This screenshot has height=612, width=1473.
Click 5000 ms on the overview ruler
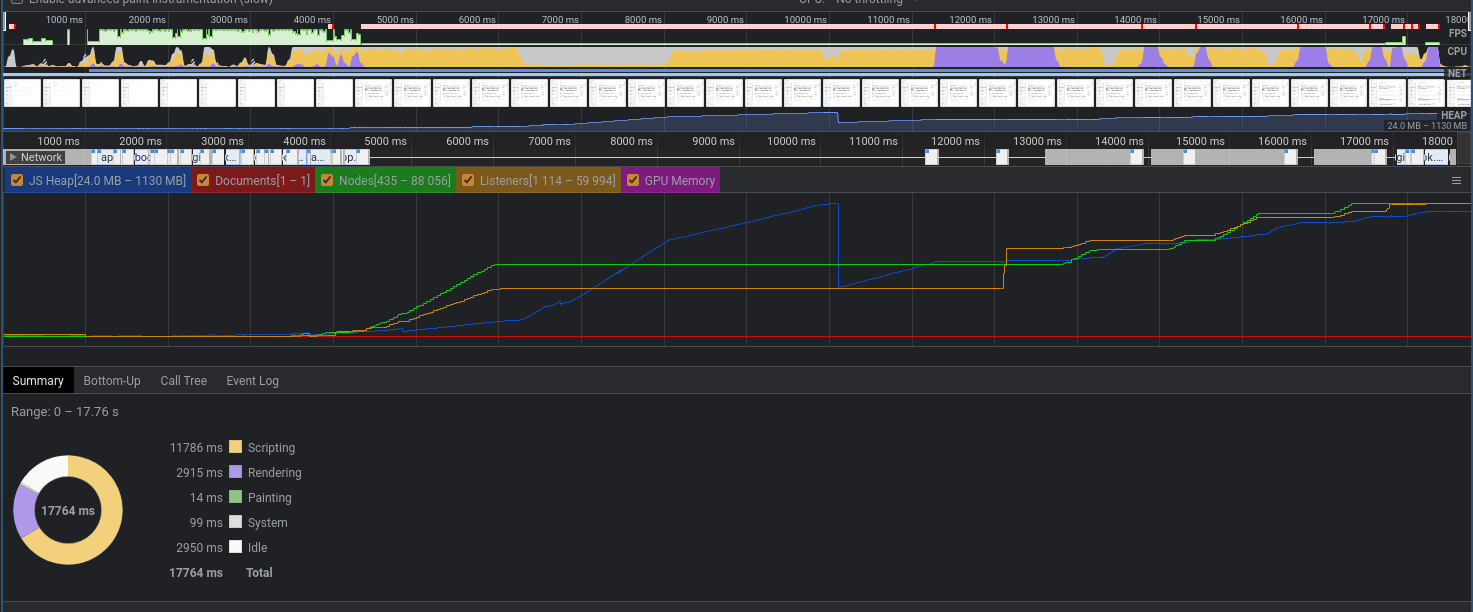click(394, 19)
